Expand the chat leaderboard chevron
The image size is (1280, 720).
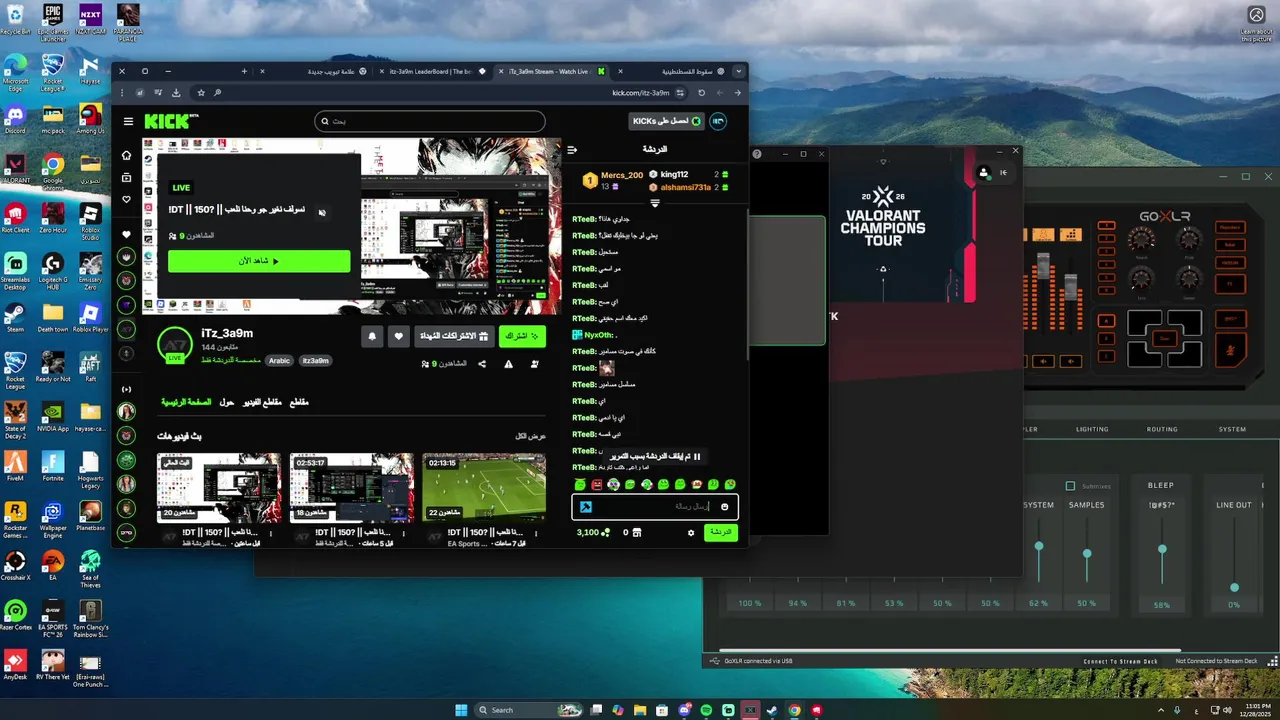point(655,203)
